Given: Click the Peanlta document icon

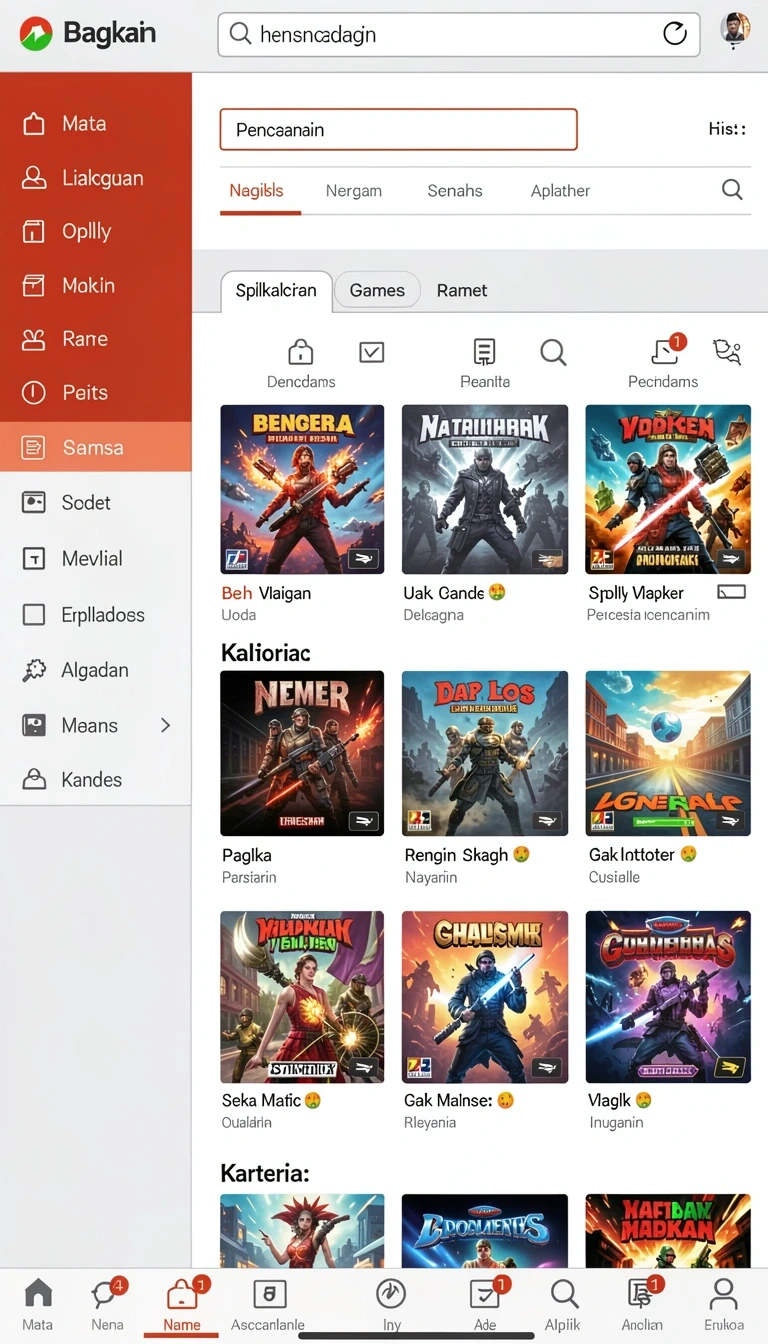Looking at the screenshot, I should tap(484, 352).
